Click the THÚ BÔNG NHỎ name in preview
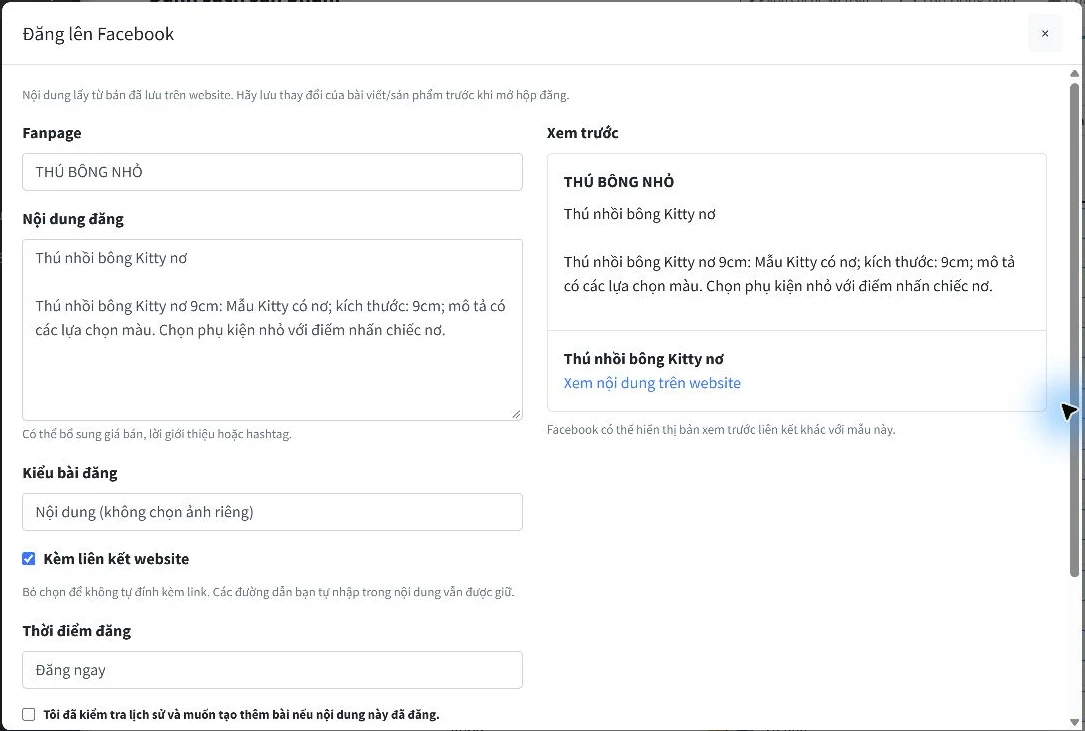The image size is (1085, 731). pyautogui.click(x=619, y=182)
